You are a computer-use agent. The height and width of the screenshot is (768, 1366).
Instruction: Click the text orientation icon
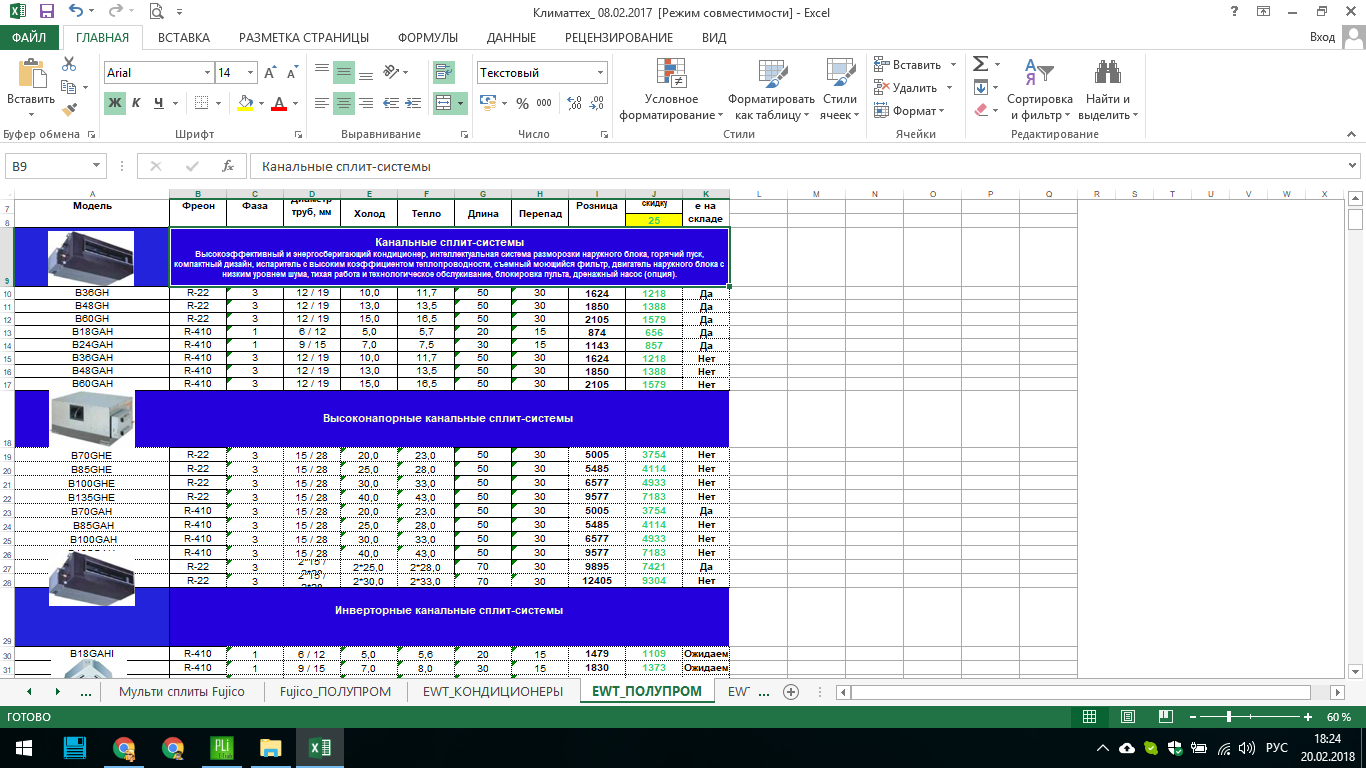392,72
